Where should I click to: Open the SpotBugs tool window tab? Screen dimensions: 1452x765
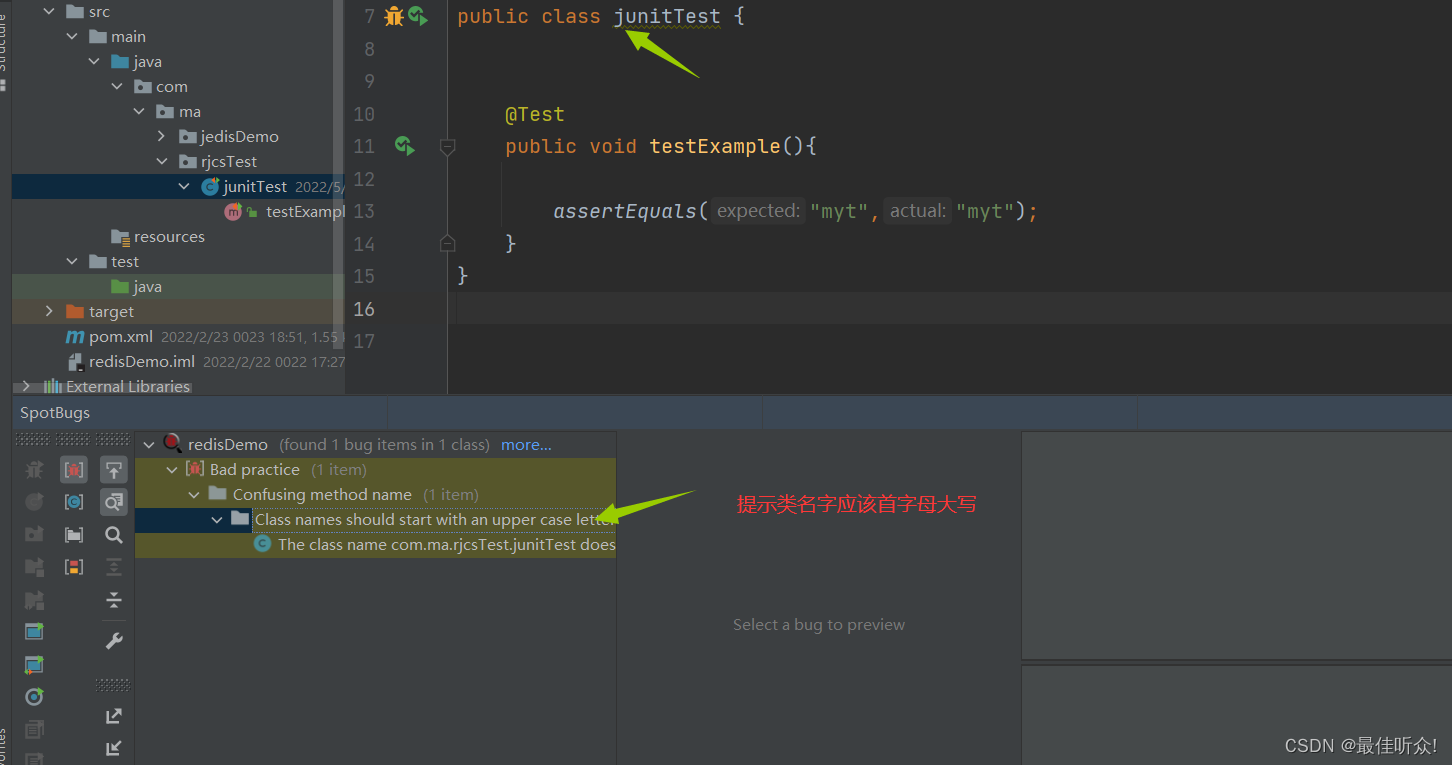click(55, 412)
